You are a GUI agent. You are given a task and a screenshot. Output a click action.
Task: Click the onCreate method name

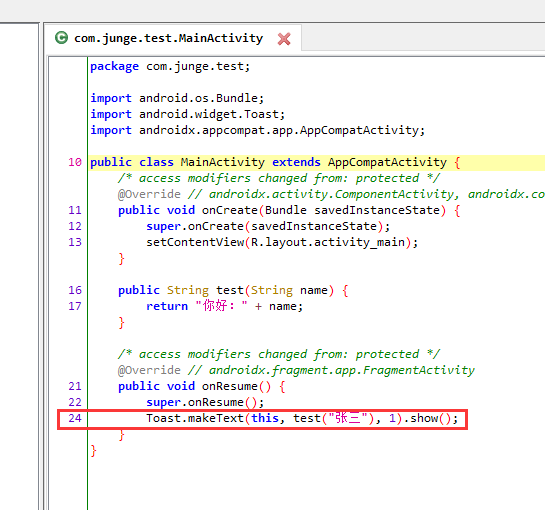point(229,210)
